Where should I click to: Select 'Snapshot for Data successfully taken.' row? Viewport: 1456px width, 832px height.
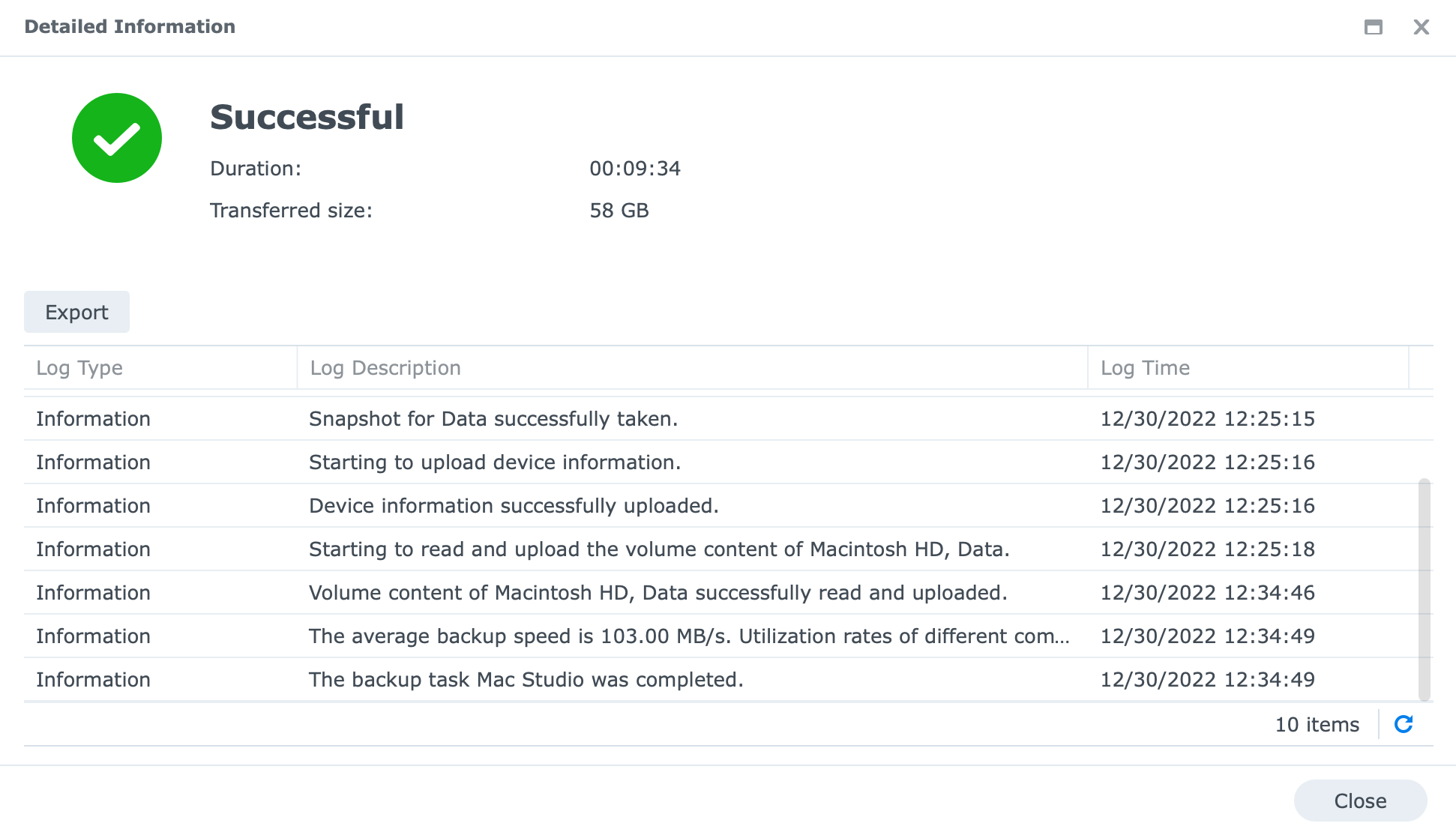[x=728, y=418]
